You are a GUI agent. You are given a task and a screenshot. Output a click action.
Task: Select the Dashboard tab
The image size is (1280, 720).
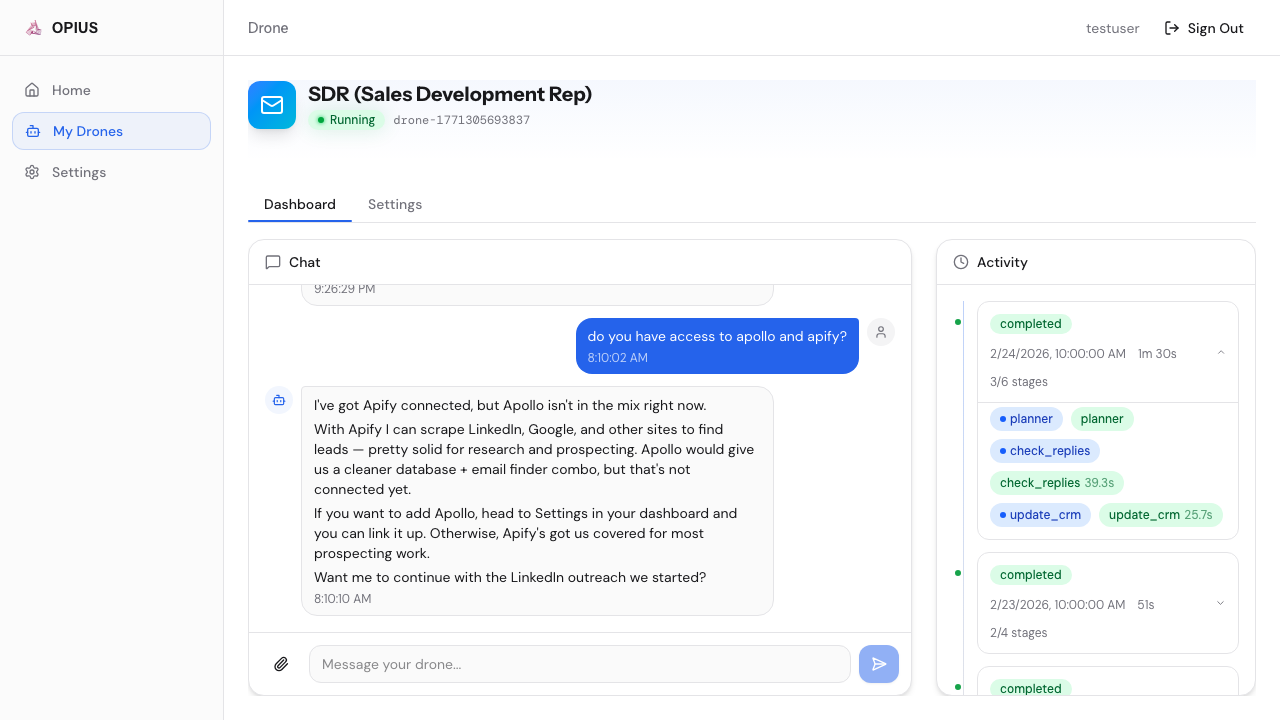click(x=300, y=204)
